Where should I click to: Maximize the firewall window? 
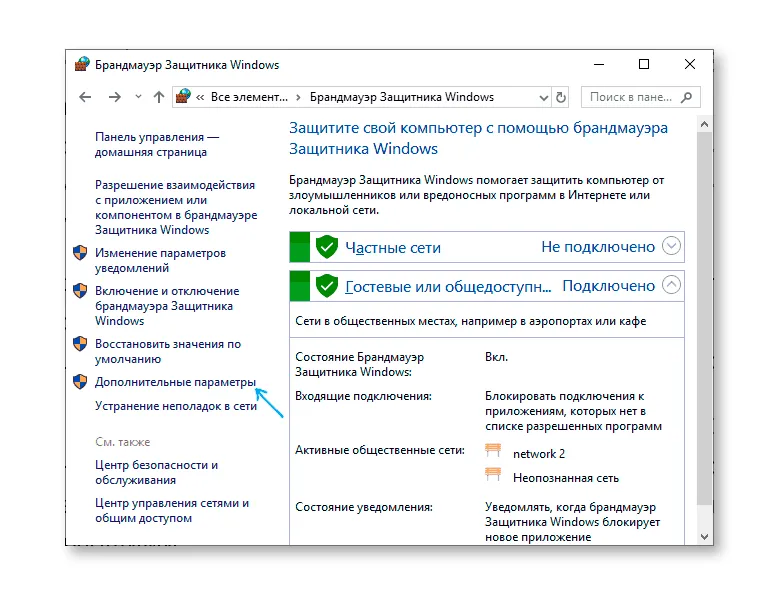pos(644,65)
